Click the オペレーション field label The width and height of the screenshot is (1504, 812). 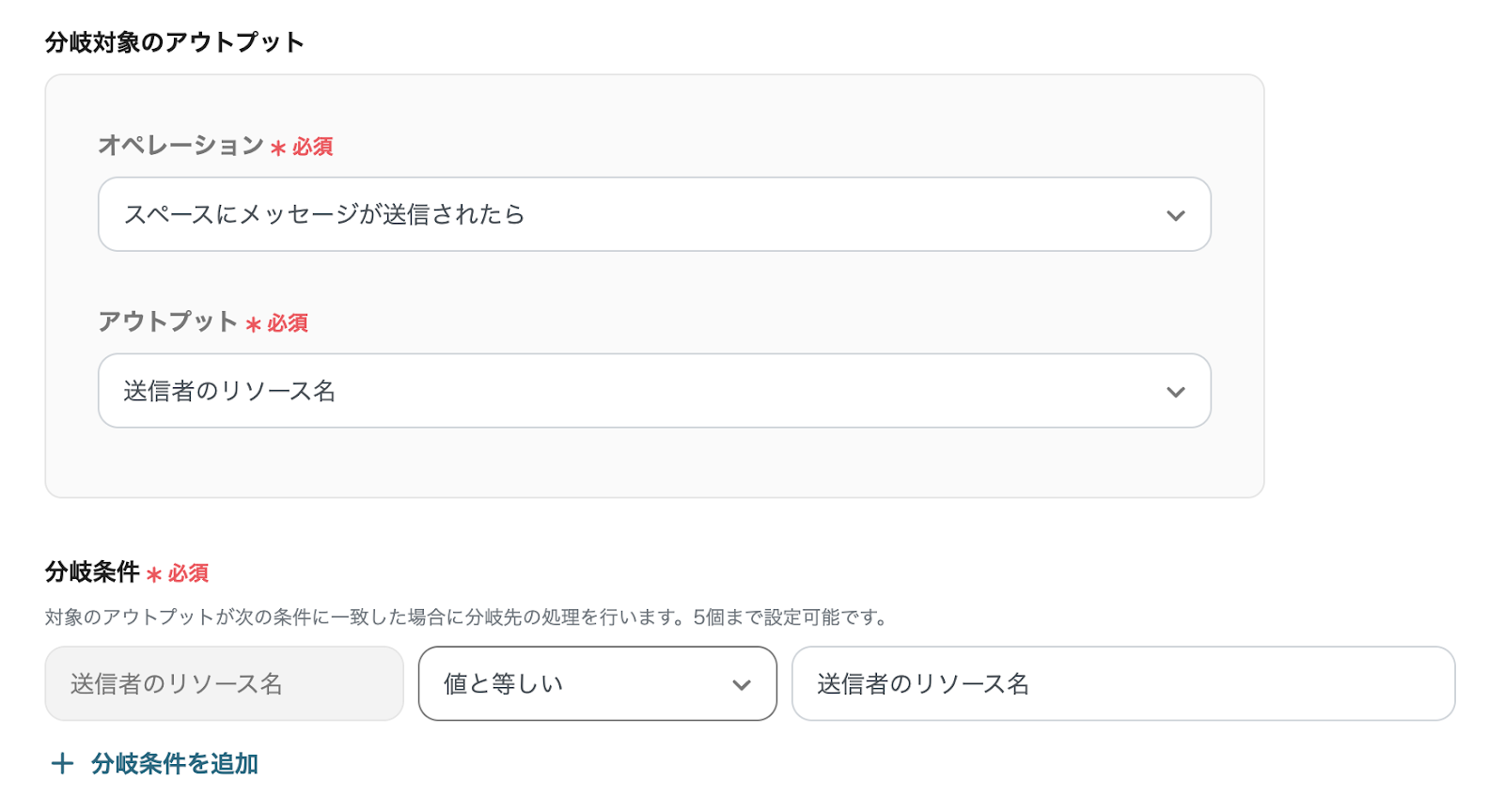pyautogui.click(x=180, y=145)
